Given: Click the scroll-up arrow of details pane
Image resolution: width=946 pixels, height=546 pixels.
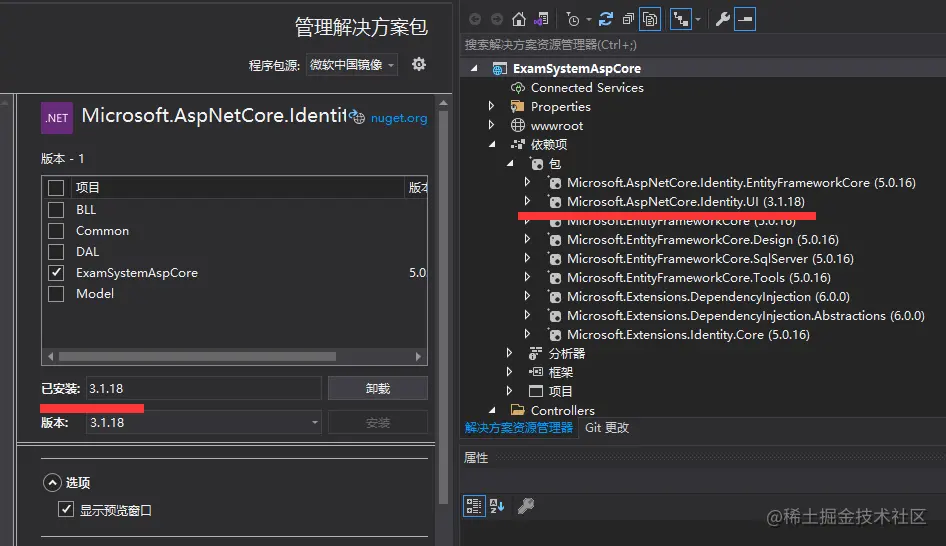Looking at the screenshot, I should tap(443, 103).
